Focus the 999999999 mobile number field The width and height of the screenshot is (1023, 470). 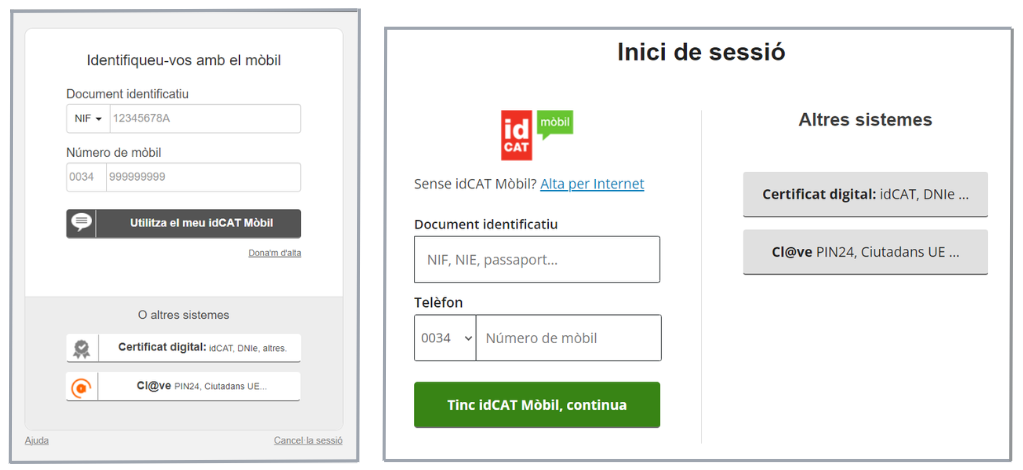[x=203, y=177]
